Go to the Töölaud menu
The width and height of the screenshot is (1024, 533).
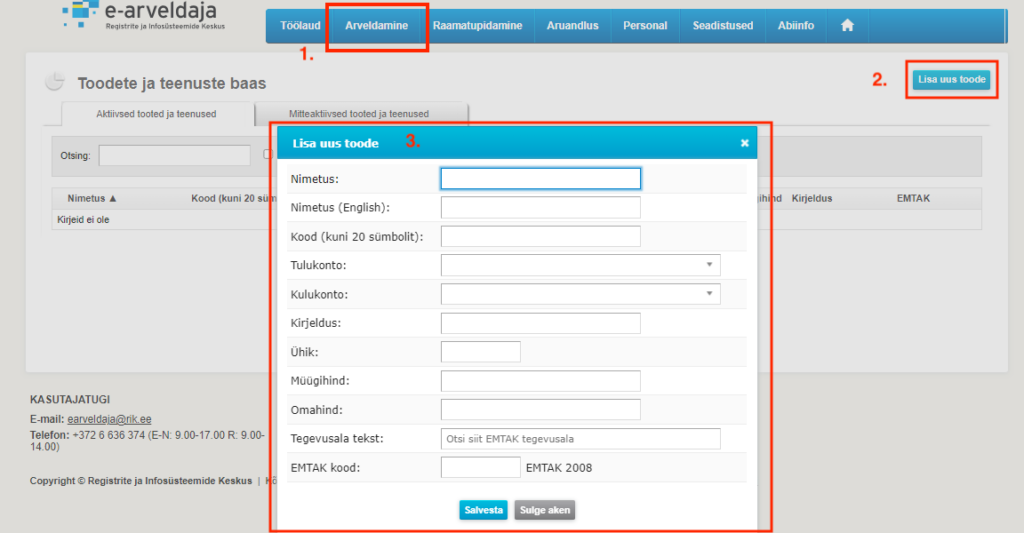click(300, 26)
